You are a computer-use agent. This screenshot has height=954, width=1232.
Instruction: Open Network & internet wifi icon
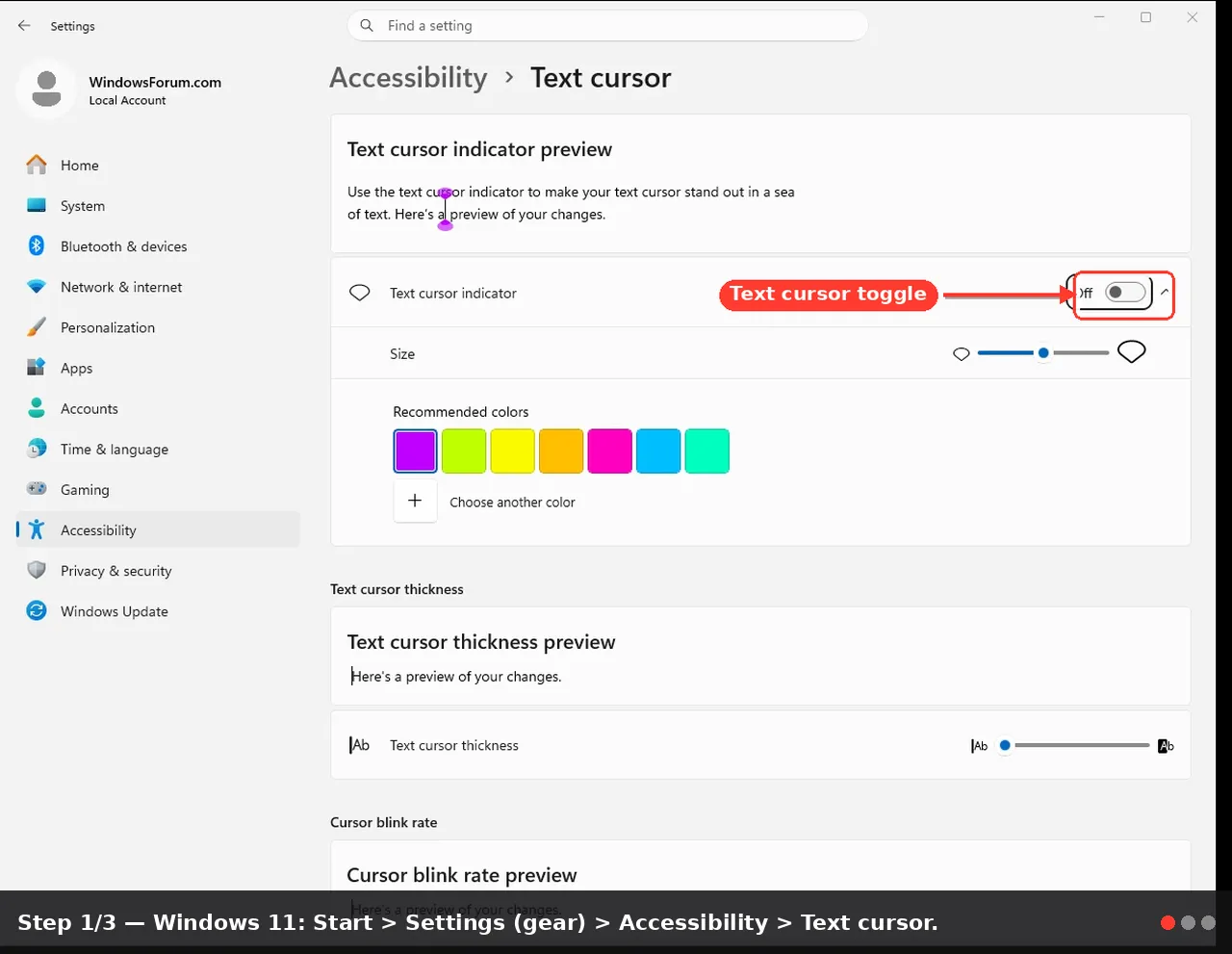click(37, 287)
